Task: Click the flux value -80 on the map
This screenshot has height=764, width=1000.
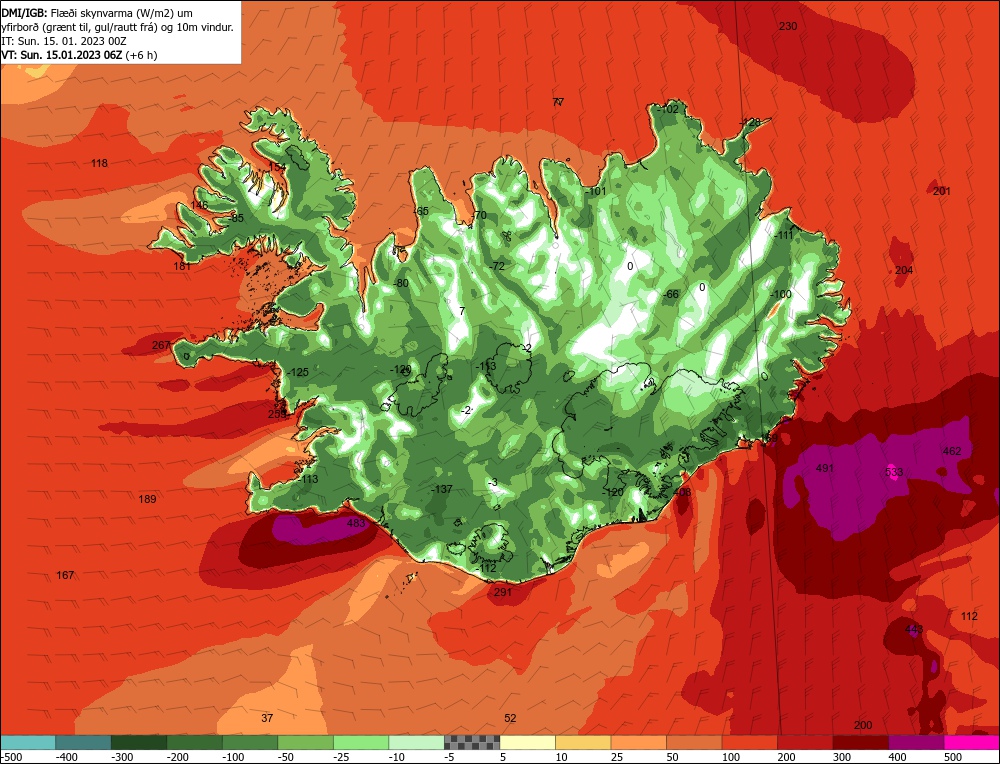Action: [x=401, y=283]
